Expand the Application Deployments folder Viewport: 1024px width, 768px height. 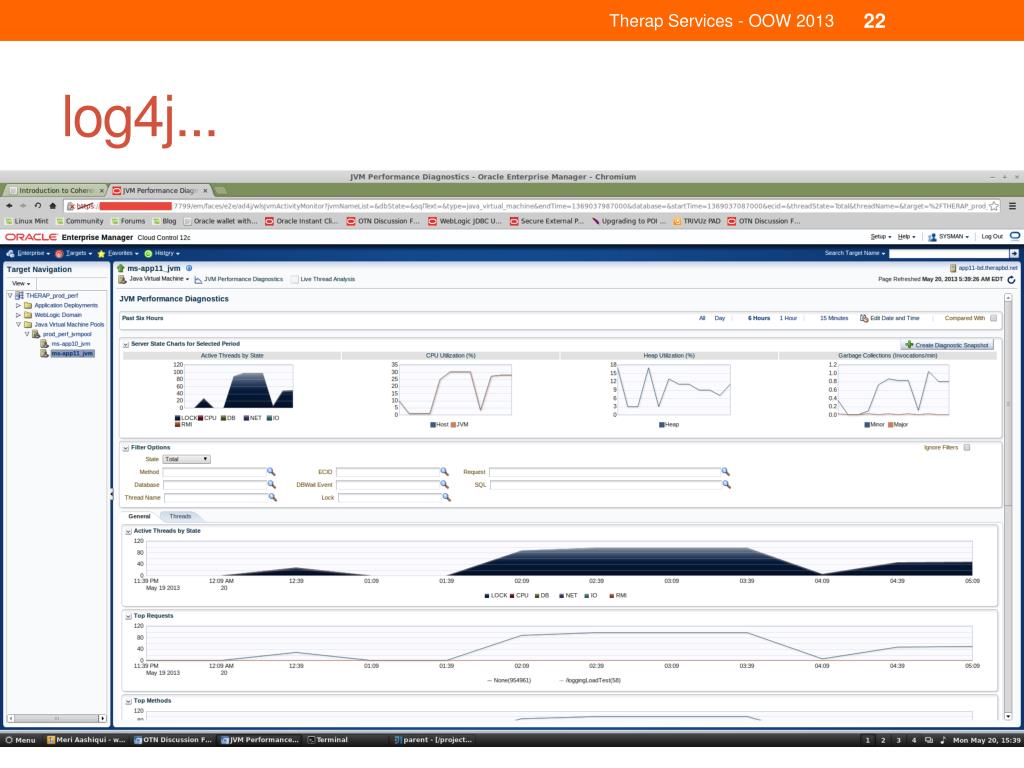point(18,306)
